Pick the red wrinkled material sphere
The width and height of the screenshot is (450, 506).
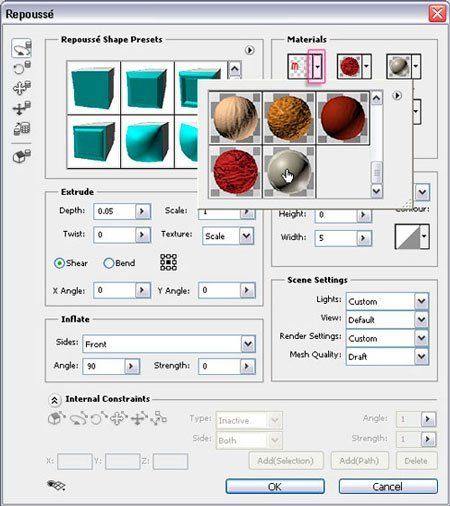(x=235, y=172)
